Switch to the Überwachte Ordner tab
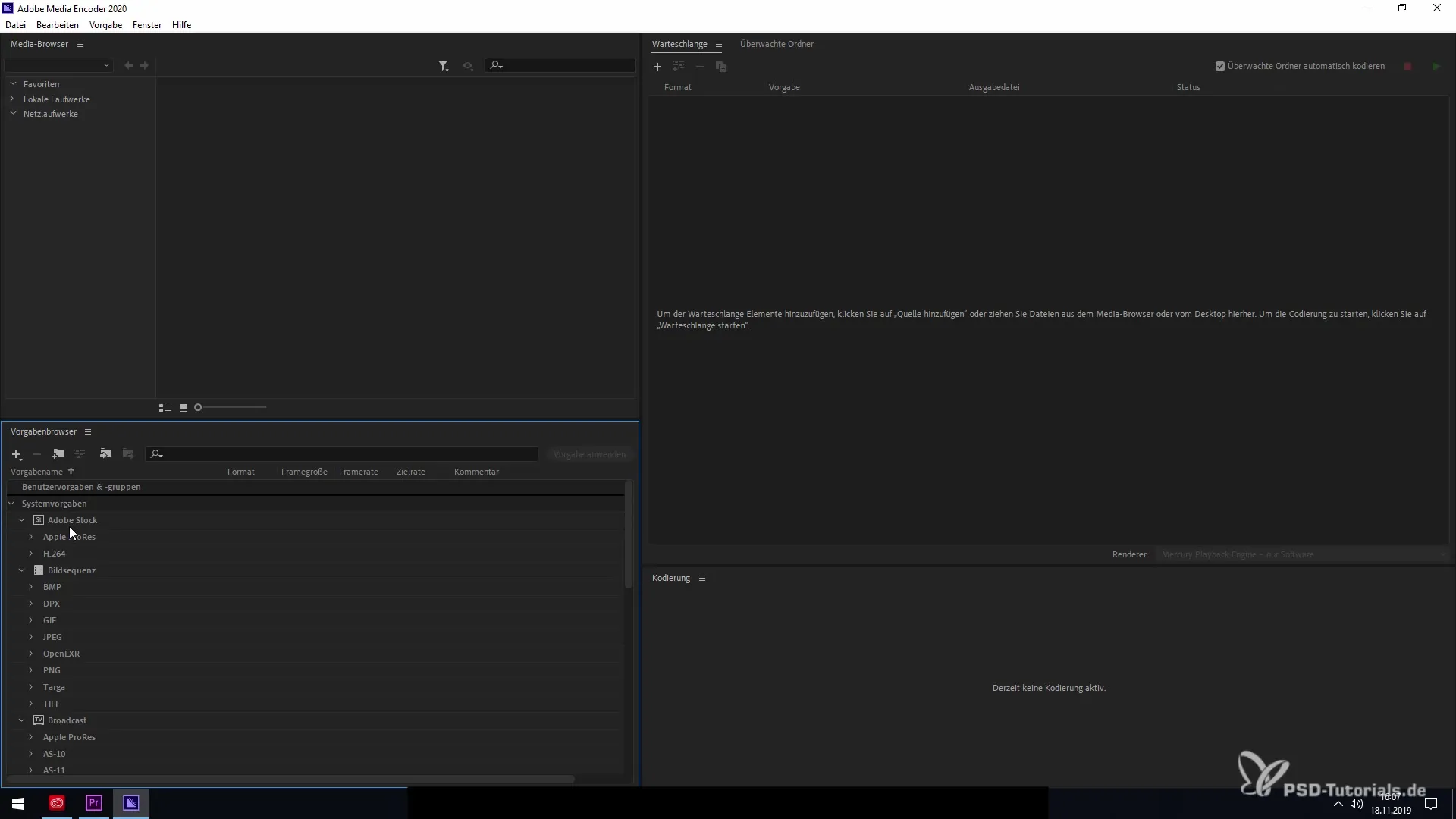Viewport: 1456px width, 819px height. 777,45
